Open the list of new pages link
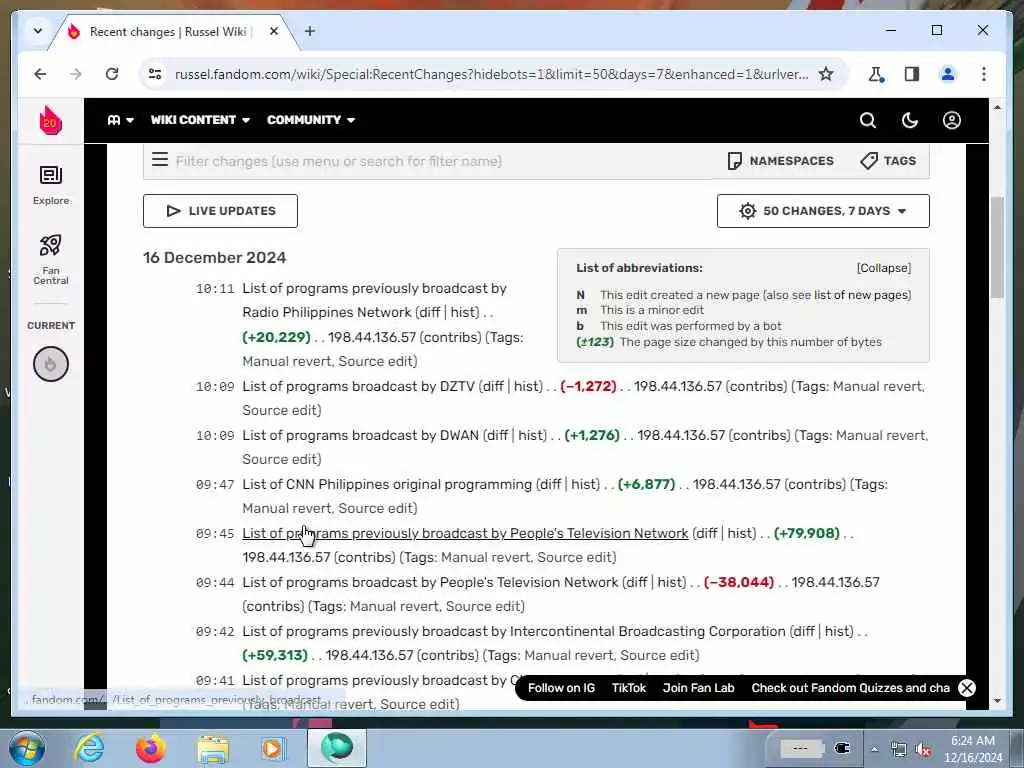1024x768 pixels. pos(861,295)
